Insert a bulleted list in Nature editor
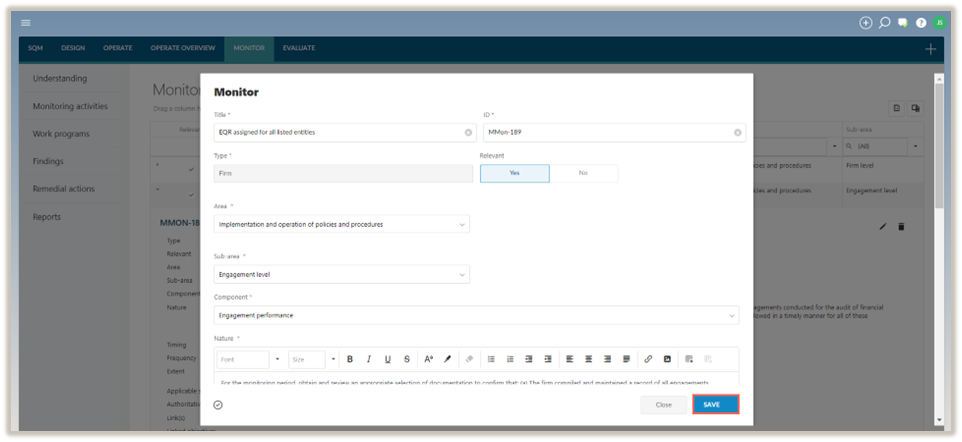This screenshot has width=962, height=442. coord(491,359)
